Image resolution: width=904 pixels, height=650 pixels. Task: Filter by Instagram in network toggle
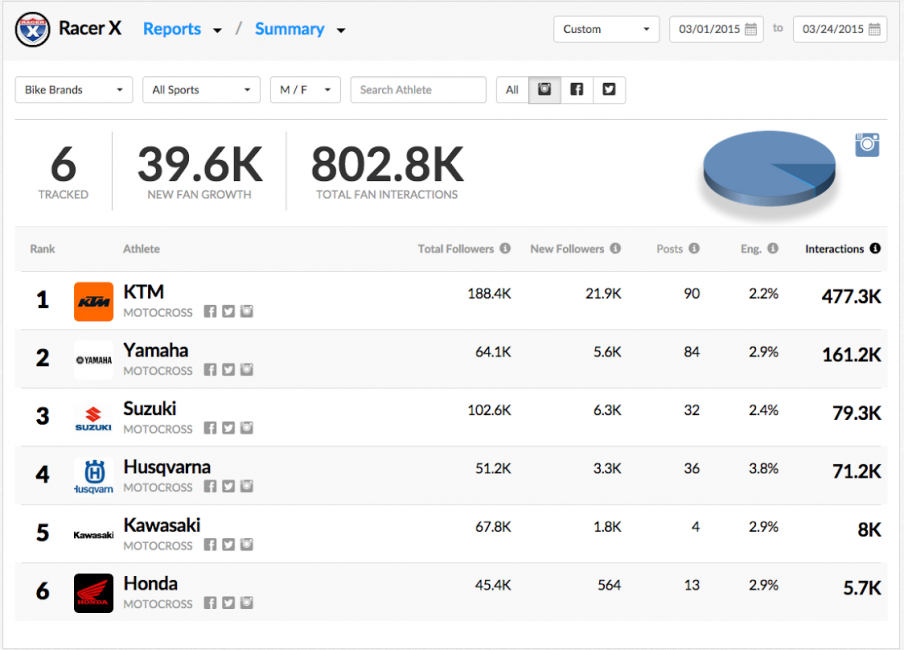(545, 90)
